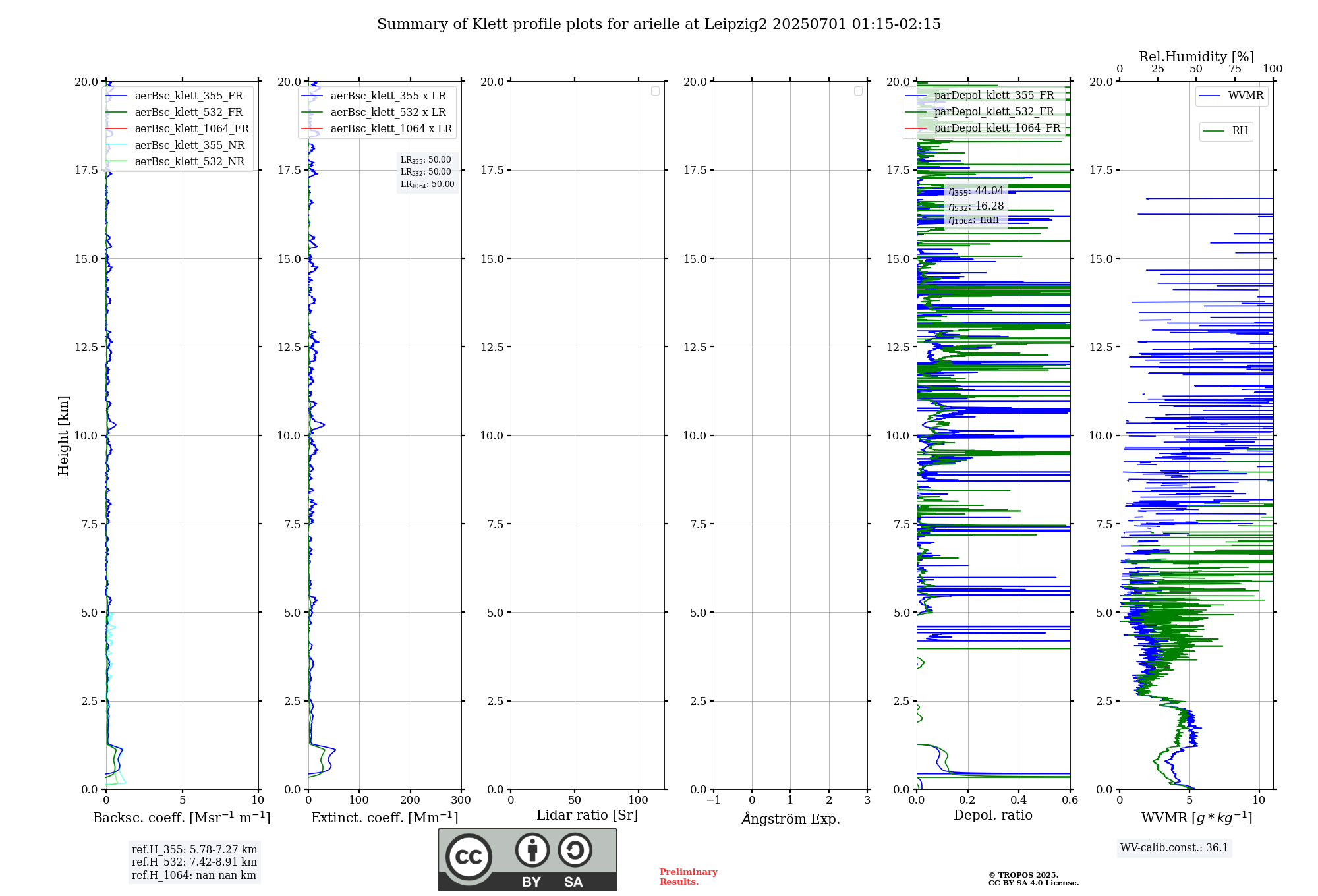Click the Extinct. coeff. axis label
Viewport: 1318px width, 896px height.
click(385, 818)
